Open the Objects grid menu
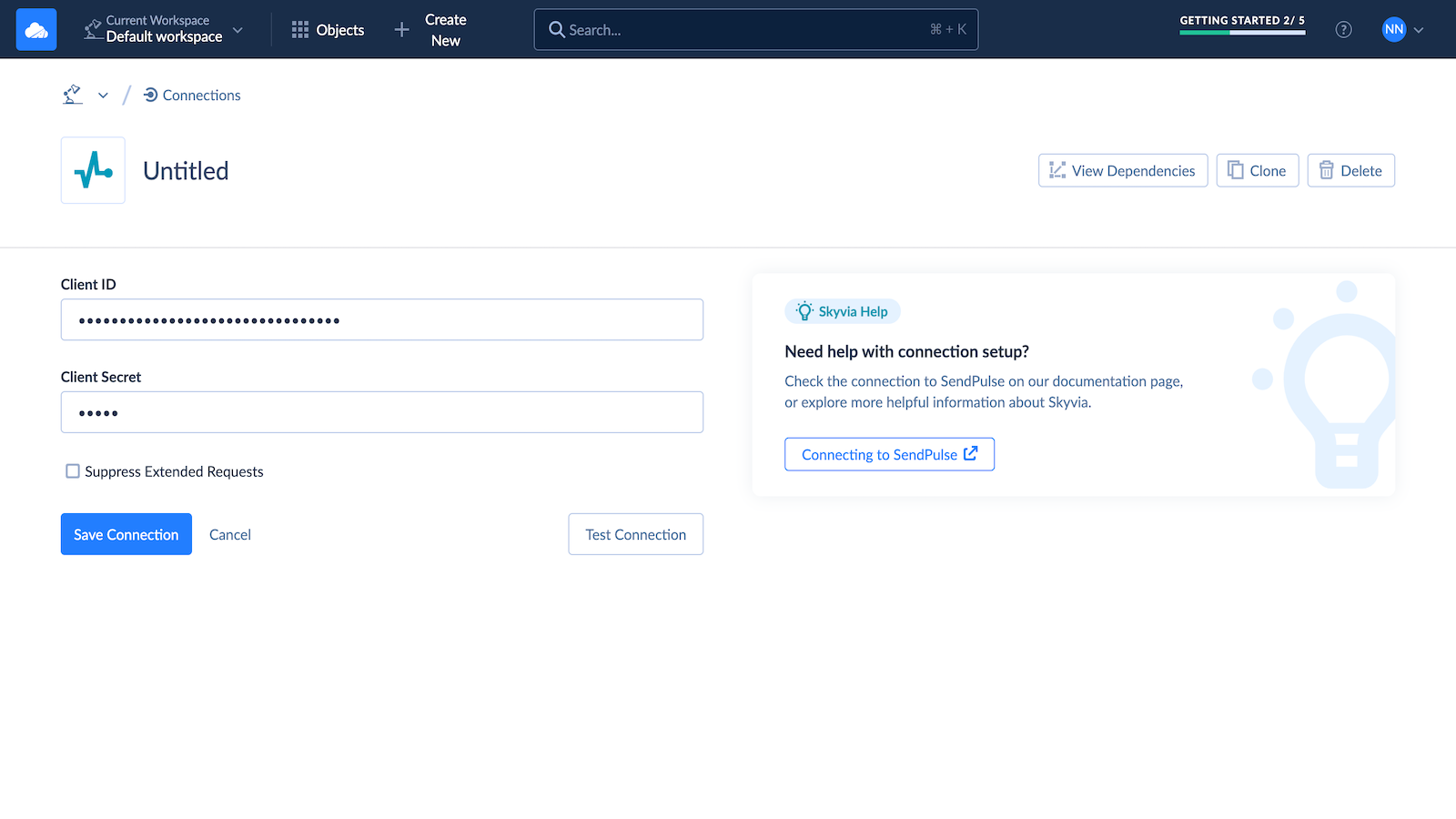This screenshot has height=819, width=1456. click(328, 30)
